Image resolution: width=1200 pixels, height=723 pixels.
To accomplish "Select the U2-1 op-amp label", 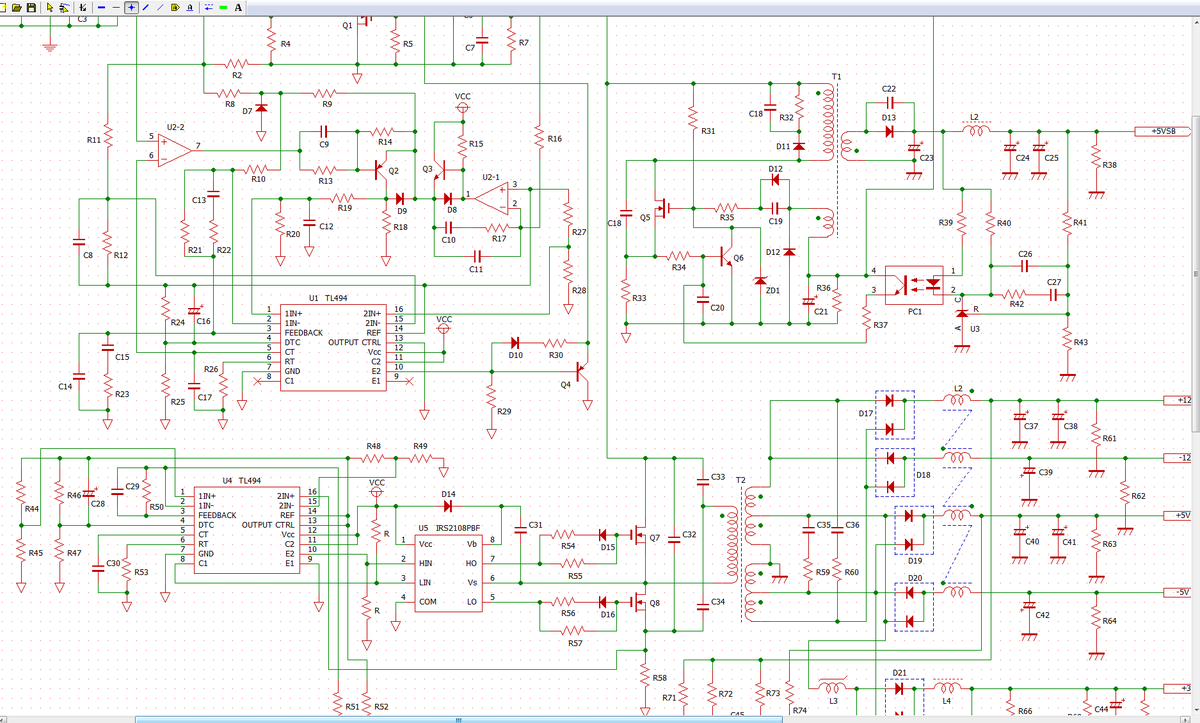I will pyautogui.click(x=491, y=177).
